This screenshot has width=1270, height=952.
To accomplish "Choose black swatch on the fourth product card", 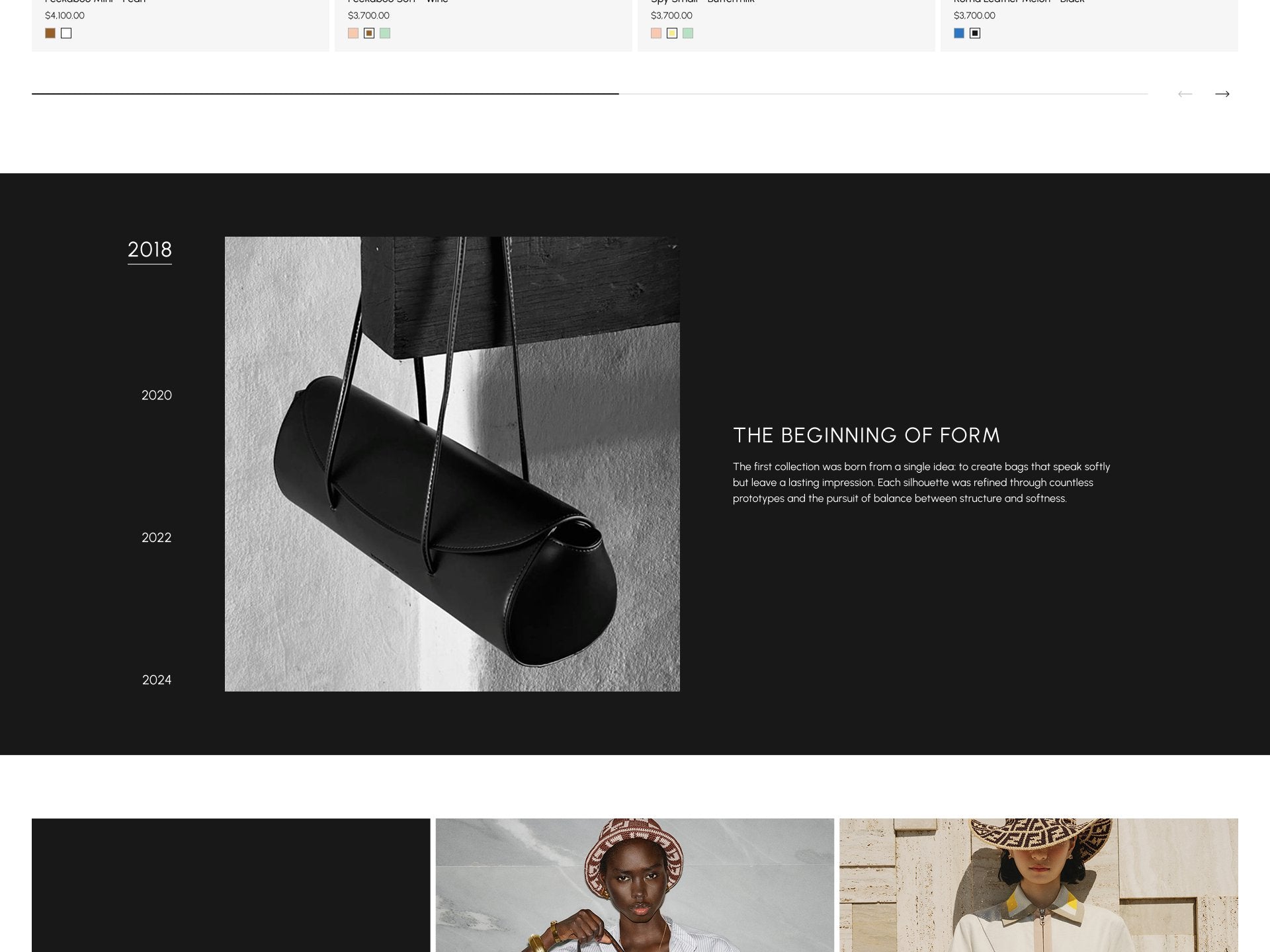I will click(x=975, y=33).
